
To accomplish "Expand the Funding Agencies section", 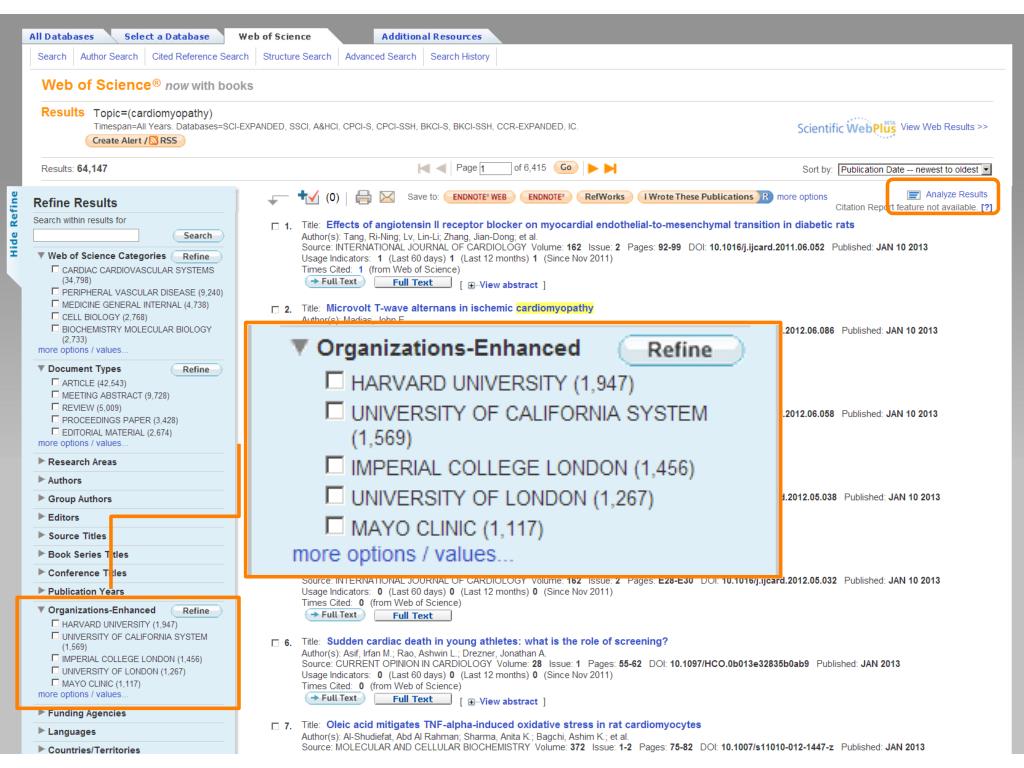I will click(x=41, y=712).
